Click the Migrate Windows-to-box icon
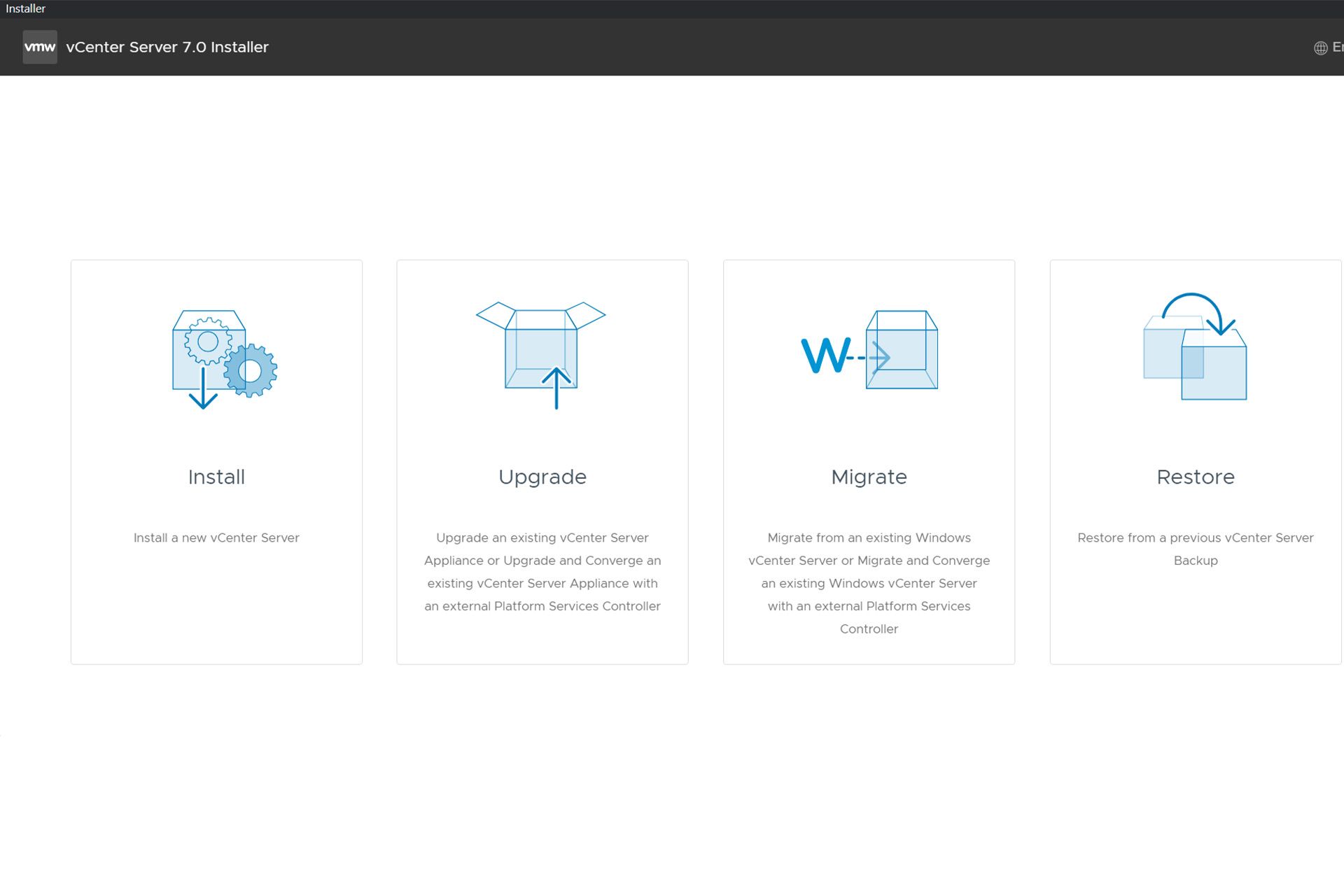Screen dimensions: 1344x896 point(869,350)
